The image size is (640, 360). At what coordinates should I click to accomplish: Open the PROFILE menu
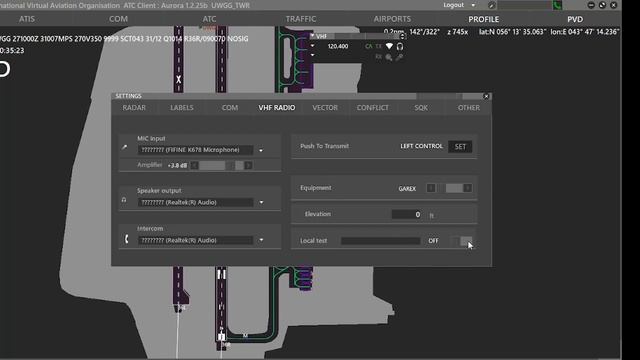(484, 19)
